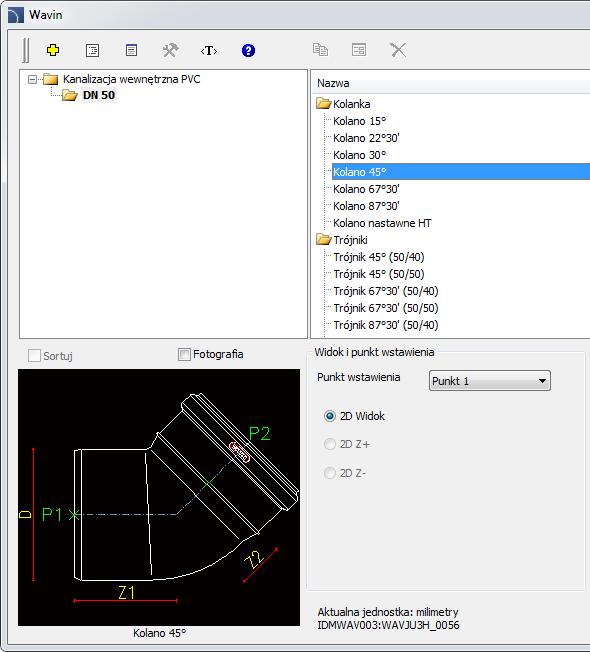Open the Punkt wstawienia dropdown
The image size is (590, 652).
click(x=490, y=380)
